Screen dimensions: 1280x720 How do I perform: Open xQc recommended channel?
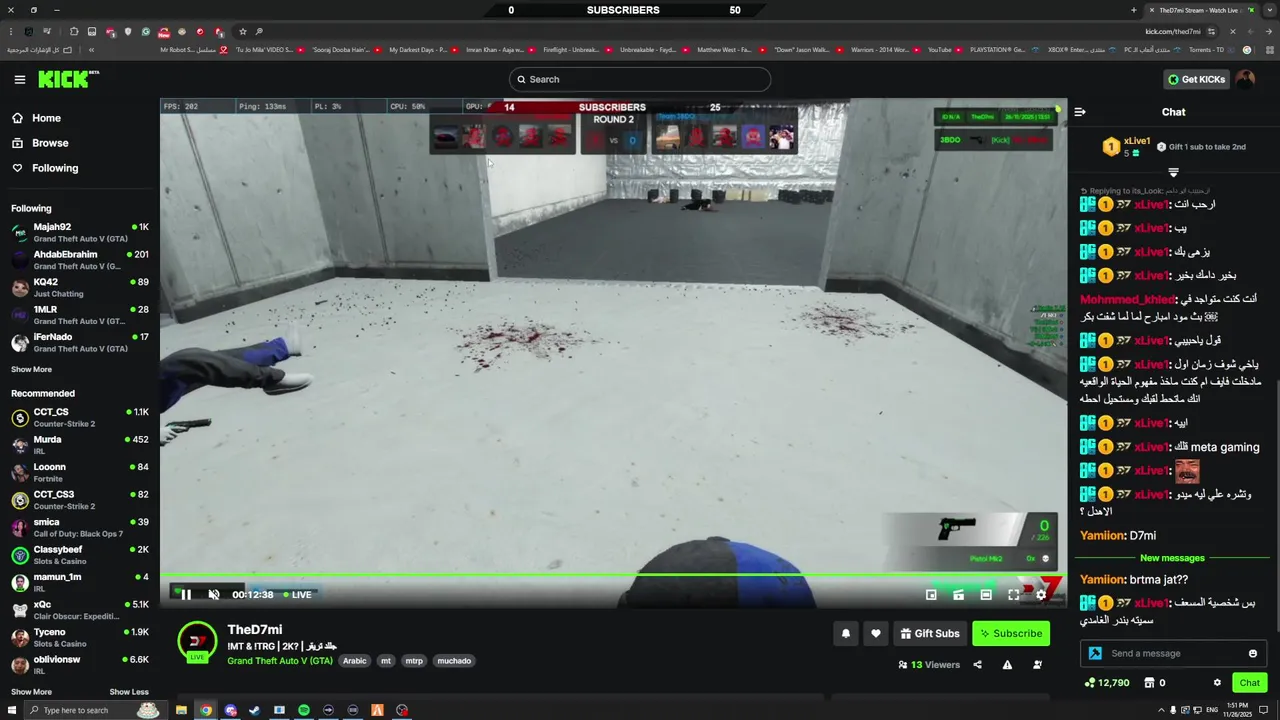80,610
